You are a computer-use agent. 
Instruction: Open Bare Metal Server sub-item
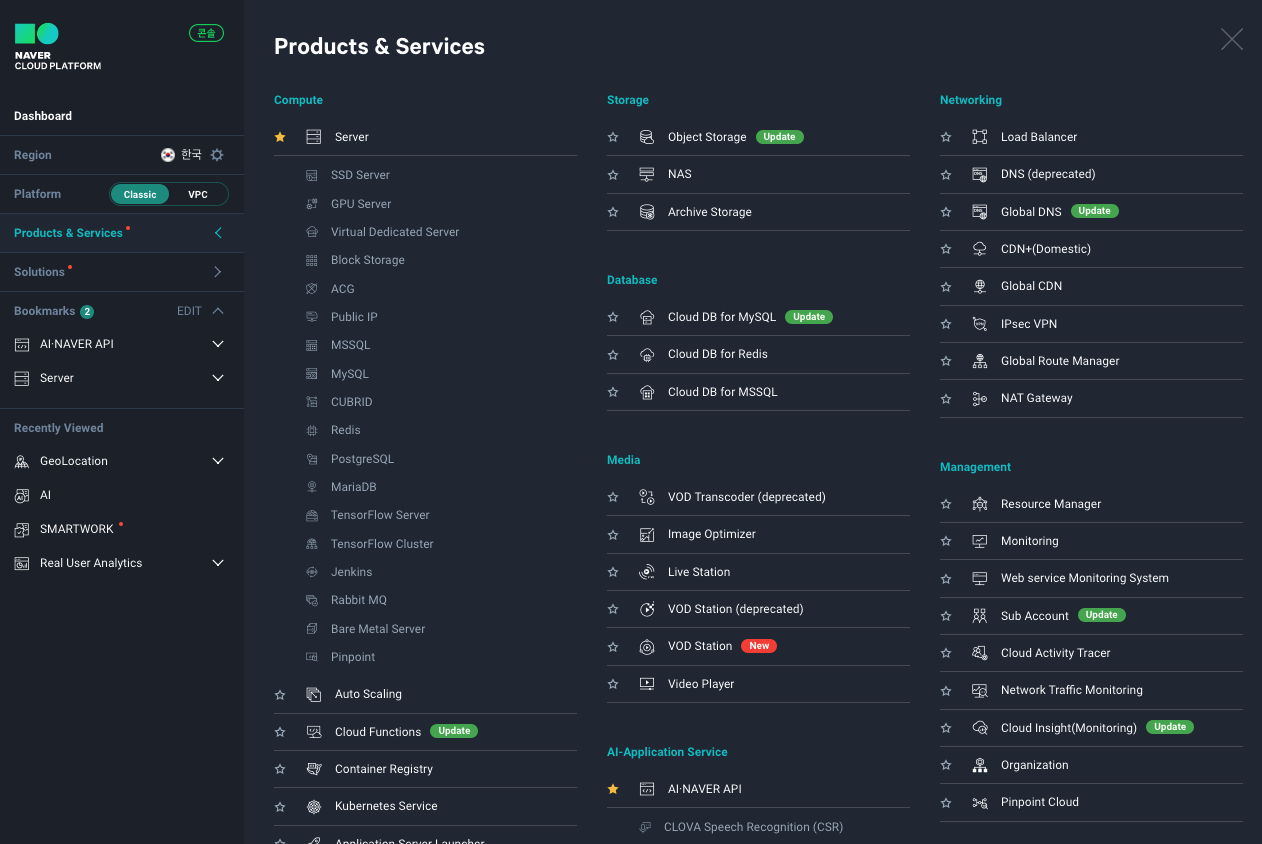click(378, 629)
